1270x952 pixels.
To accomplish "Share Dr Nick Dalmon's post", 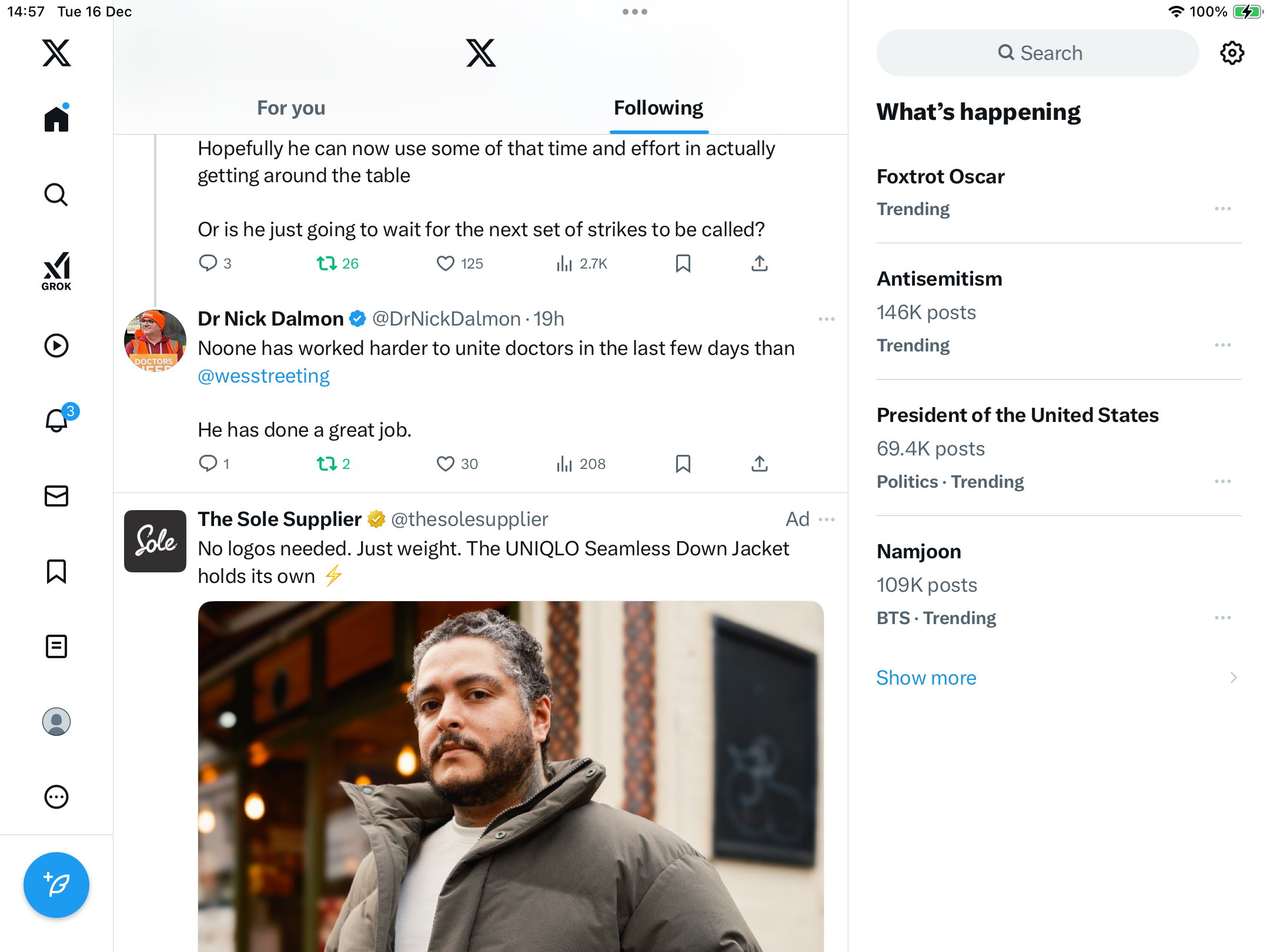I will [759, 464].
